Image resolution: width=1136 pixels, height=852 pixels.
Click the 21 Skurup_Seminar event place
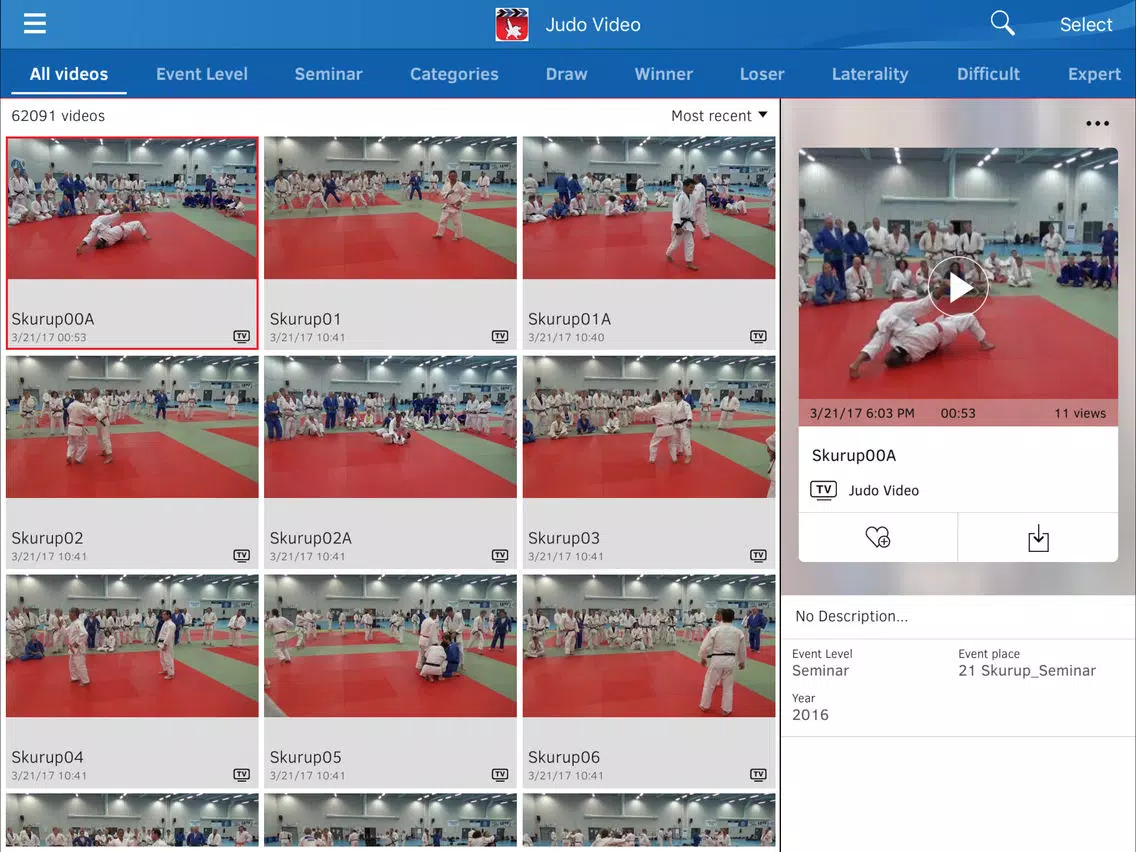(1027, 671)
